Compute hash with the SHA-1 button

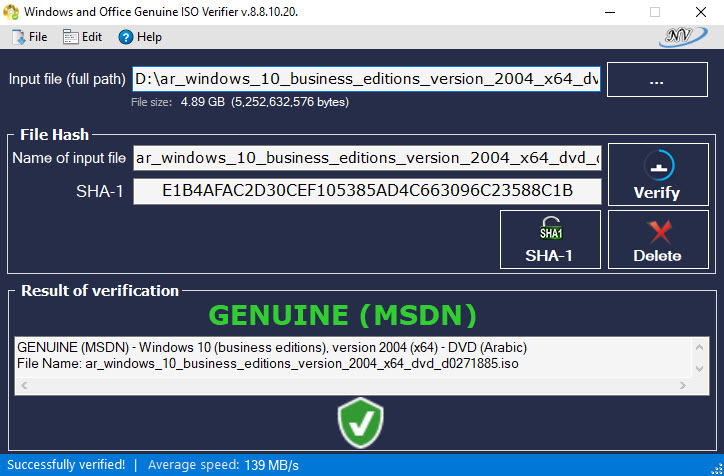(550, 240)
